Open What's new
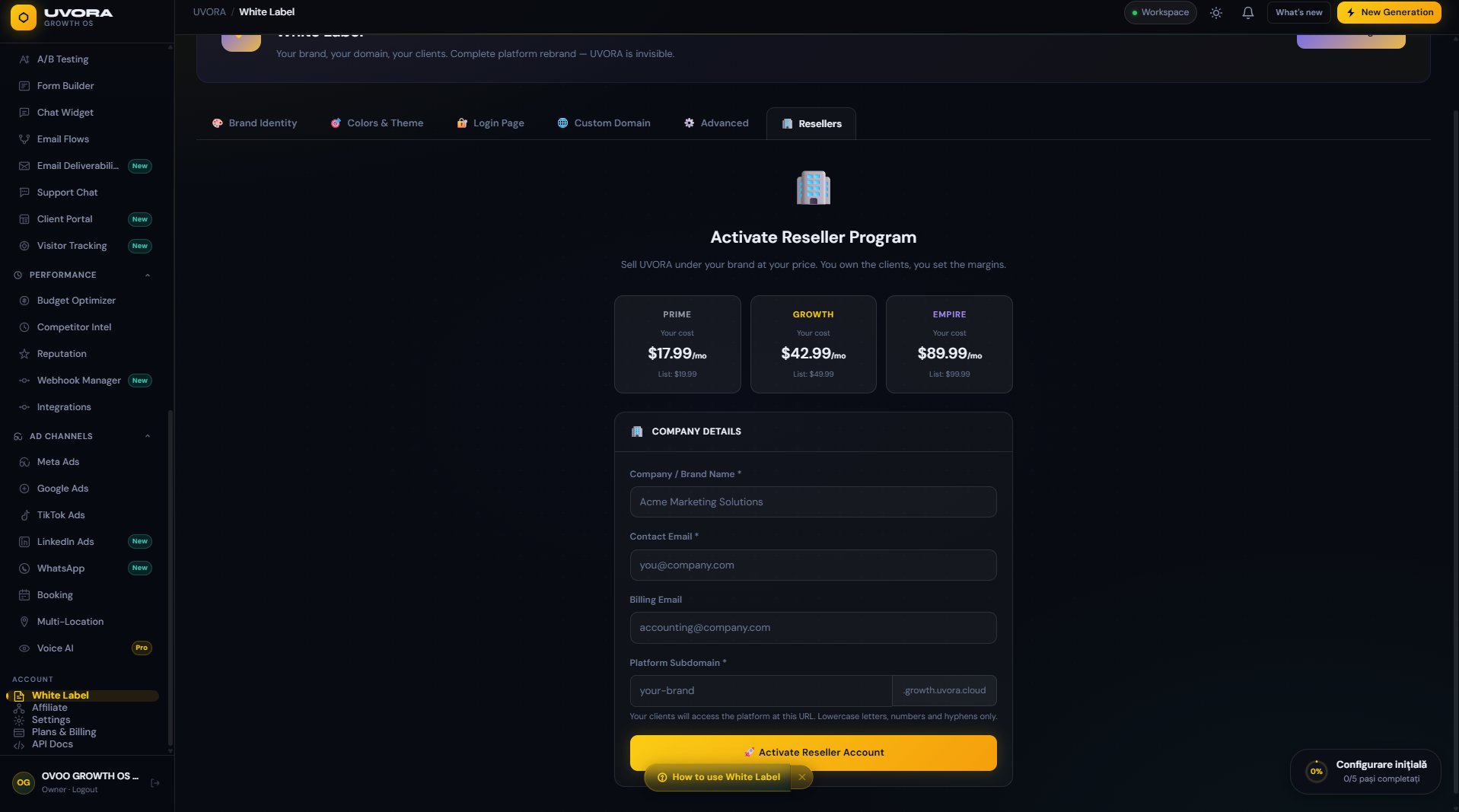This screenshot has height=812, width=1459. 1298,13
